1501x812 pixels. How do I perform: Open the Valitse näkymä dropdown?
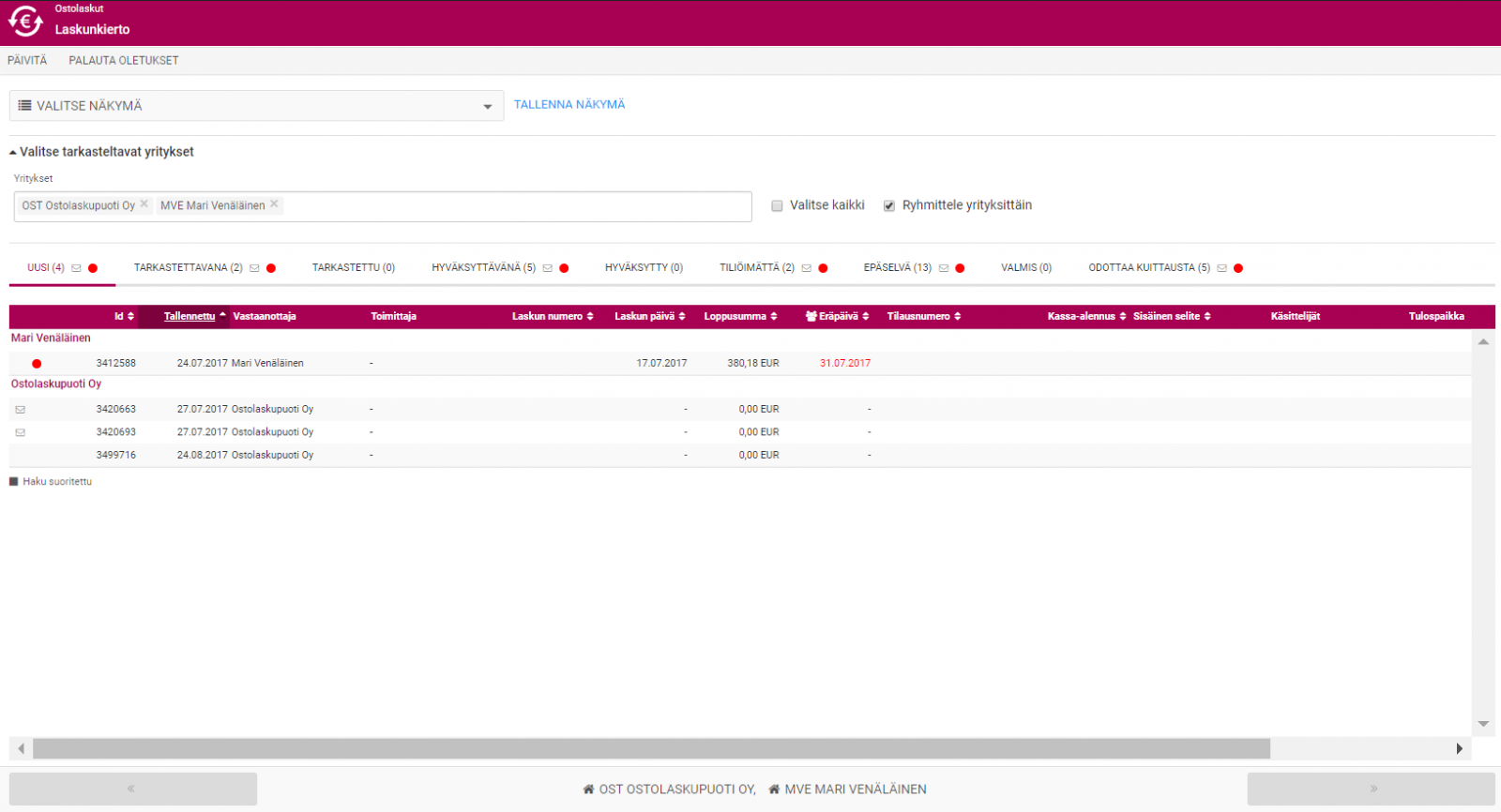pyautogui.click(x=256, y=106)
